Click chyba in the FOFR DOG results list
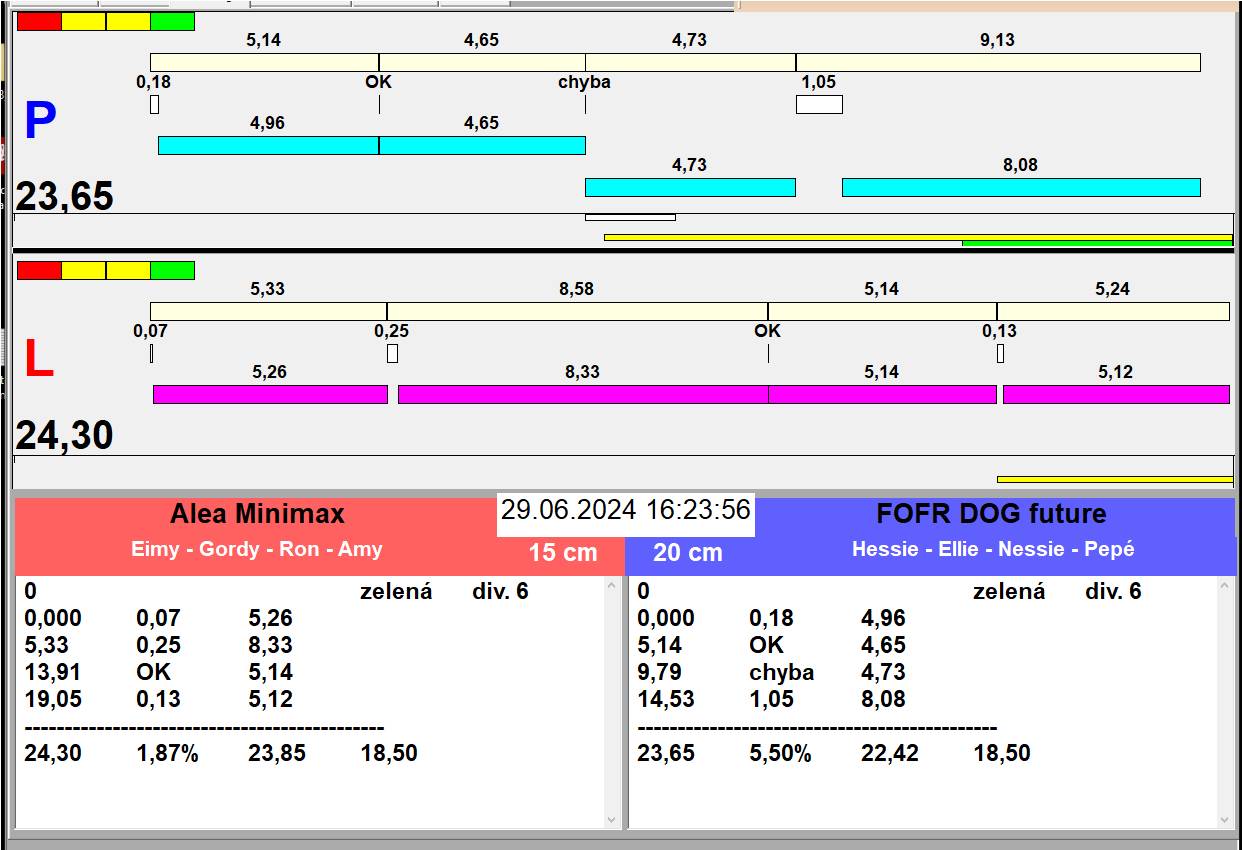 782,672
